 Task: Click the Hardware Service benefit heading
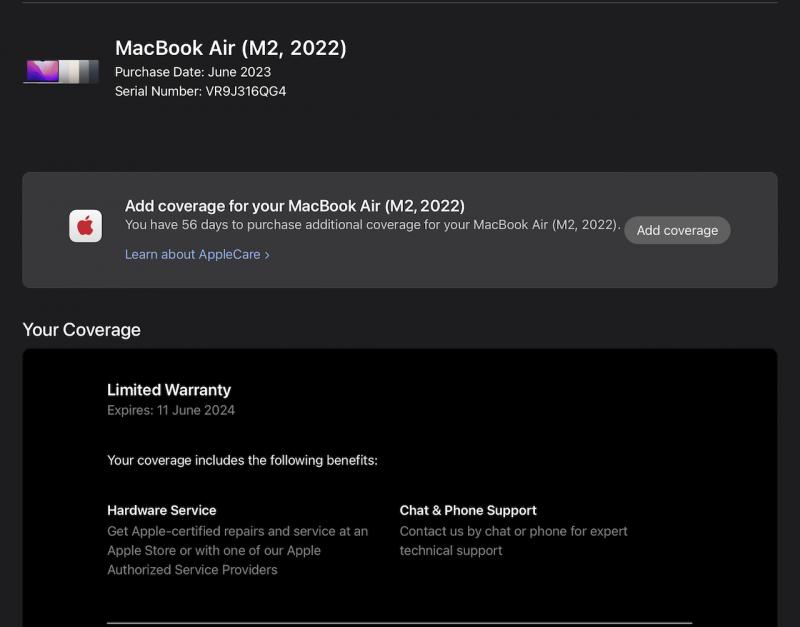[x=161, y=510]
